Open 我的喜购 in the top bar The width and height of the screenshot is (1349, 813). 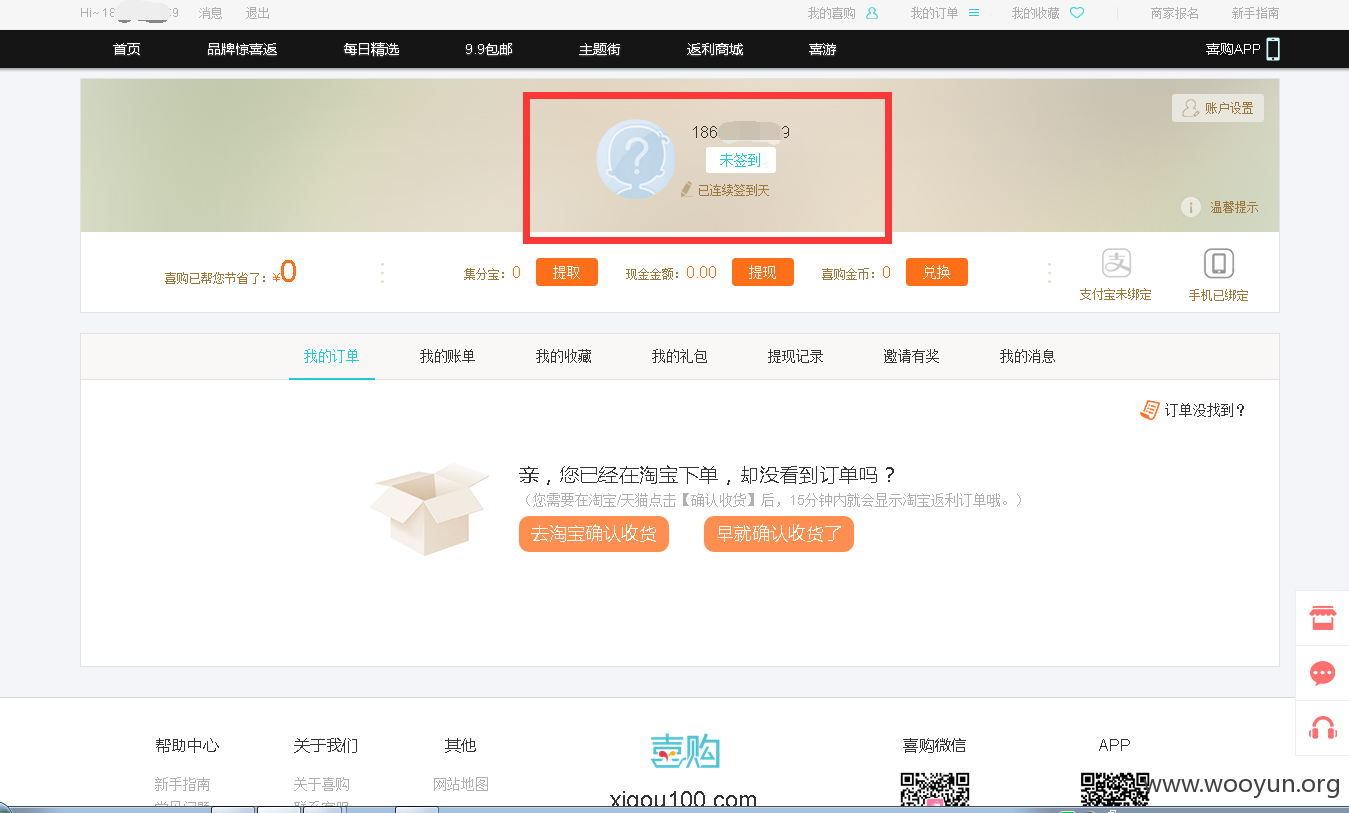tap(832, 13)
